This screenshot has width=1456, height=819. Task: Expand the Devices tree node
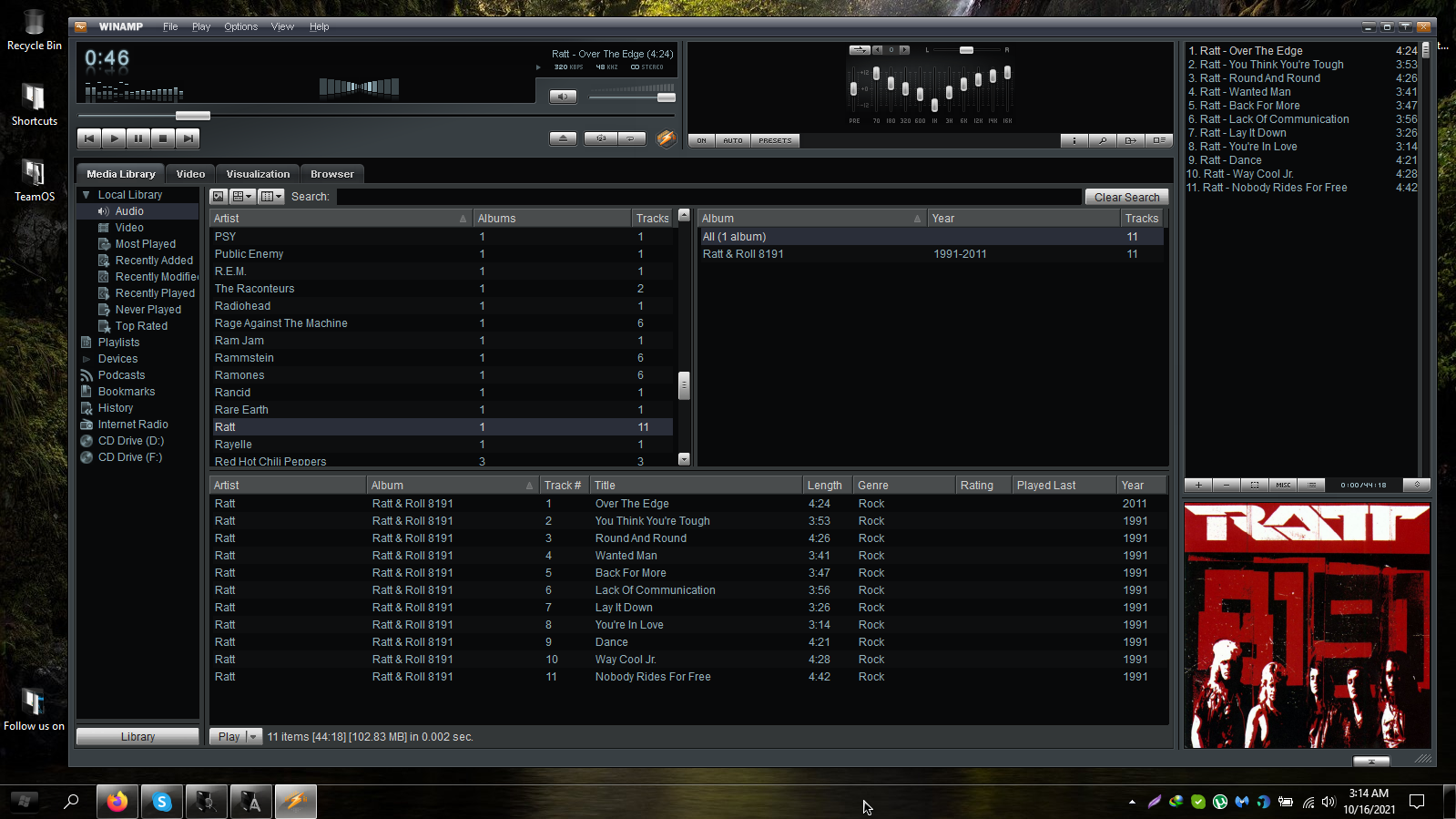pos(87,359)
